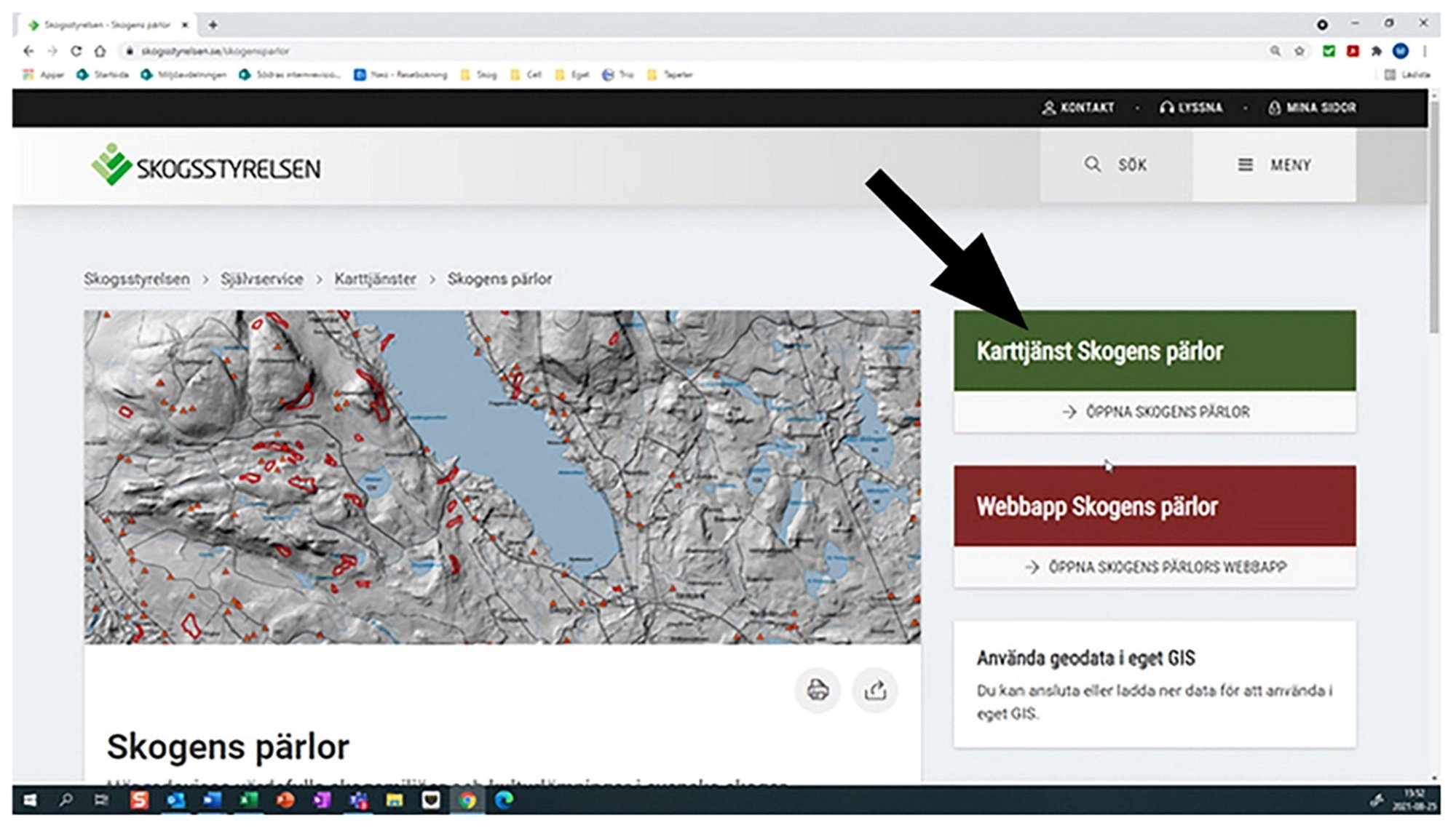The image size is (1456, 831).
Task: Click the print page icon
Action: tap(818, 690)
